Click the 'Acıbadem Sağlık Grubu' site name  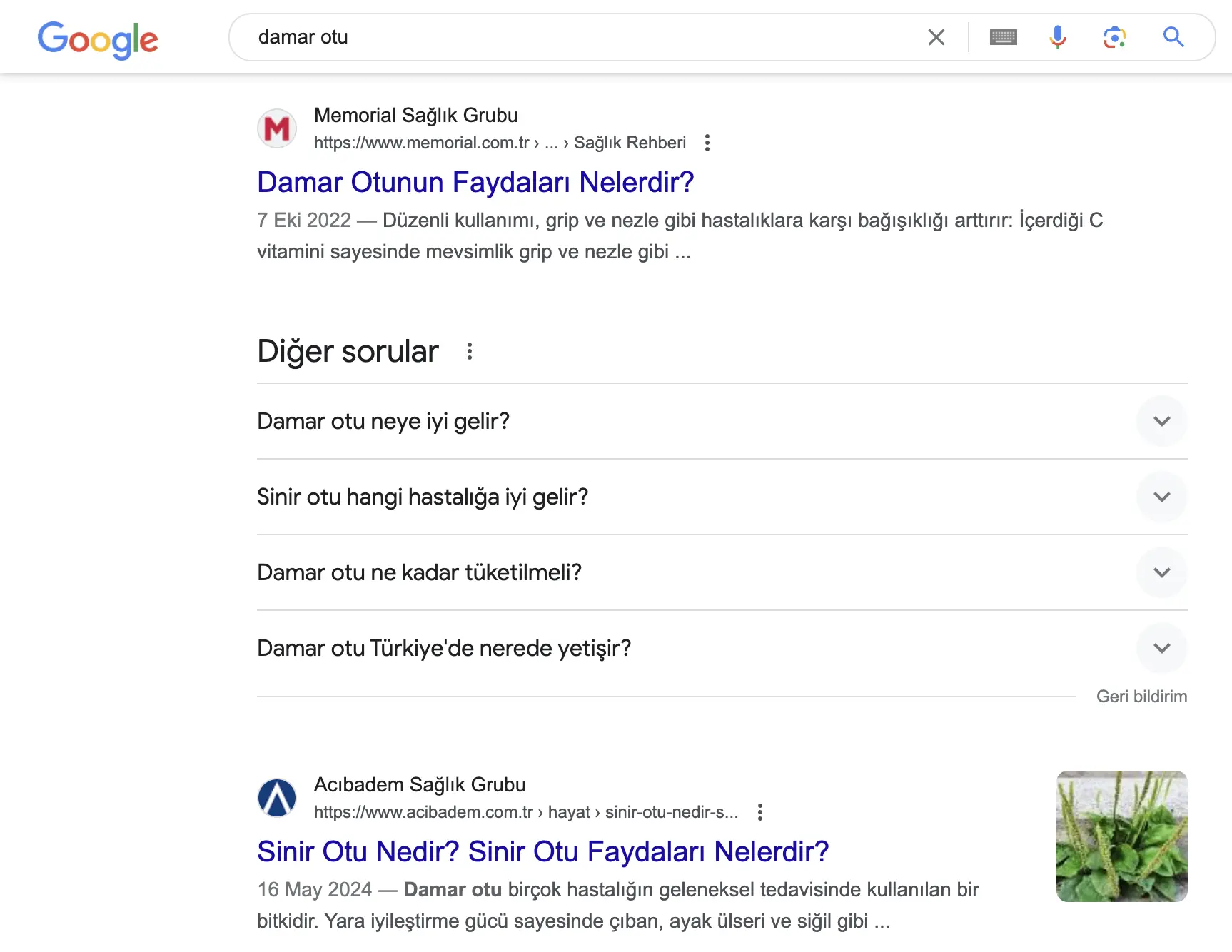pos(420,785)
